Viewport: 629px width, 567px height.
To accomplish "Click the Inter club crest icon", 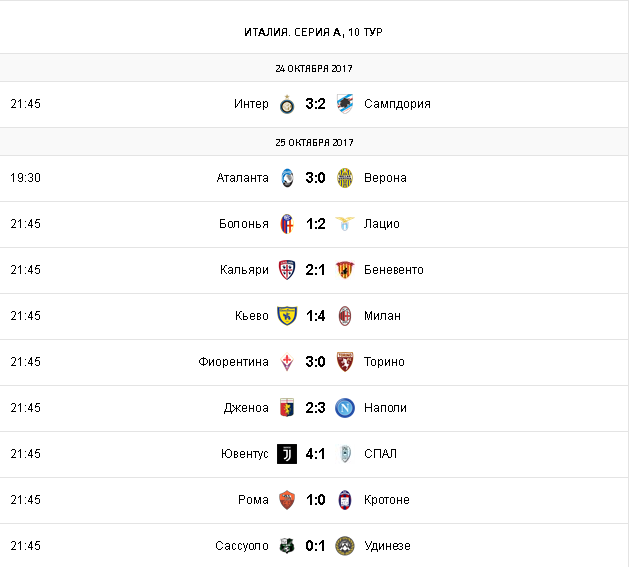I will [x=287, y=104].
